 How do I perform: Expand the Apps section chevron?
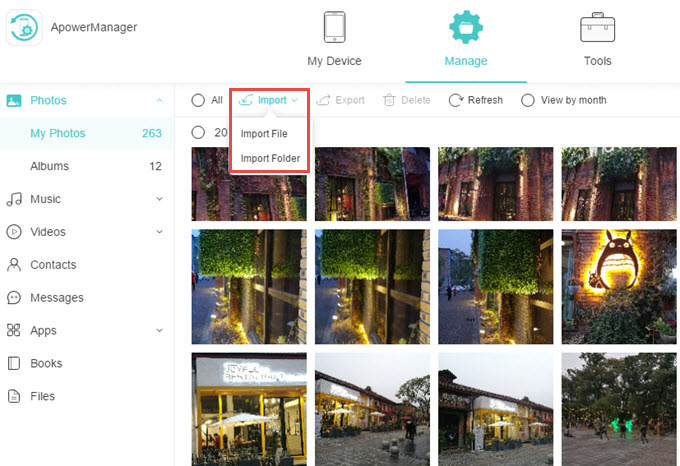160,330
